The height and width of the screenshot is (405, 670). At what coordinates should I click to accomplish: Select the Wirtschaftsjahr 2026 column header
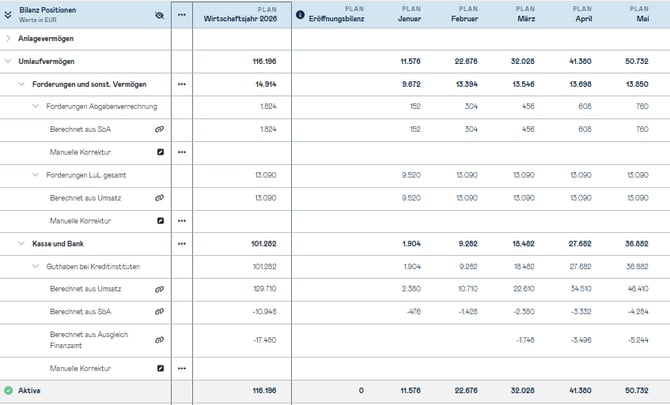coord(247,15)
